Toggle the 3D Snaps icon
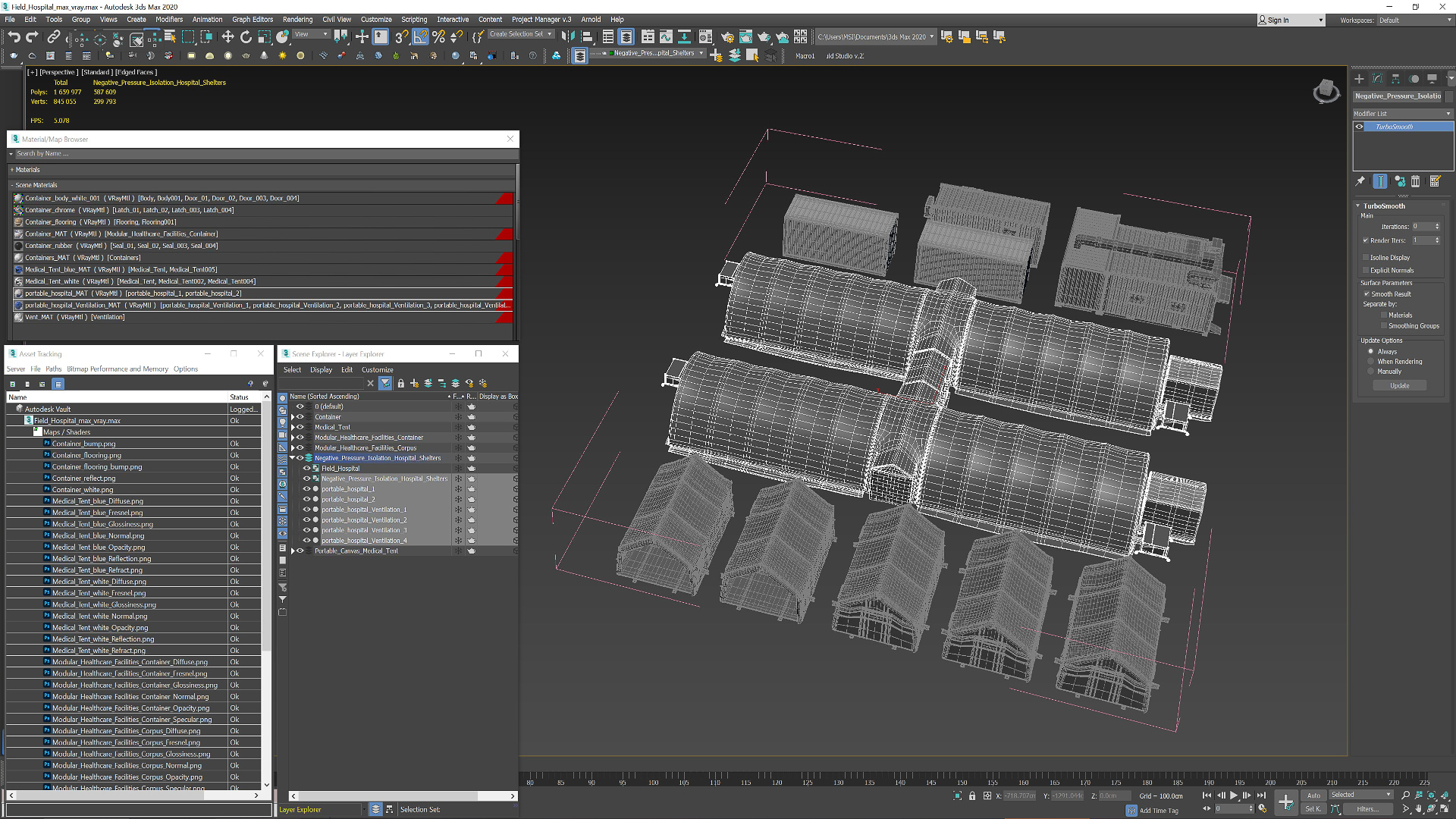 pos(402,36)
